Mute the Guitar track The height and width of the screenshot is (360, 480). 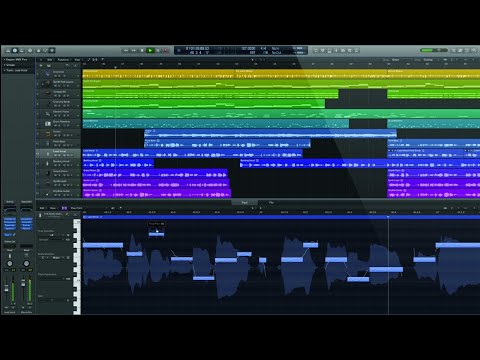point(55,136)
